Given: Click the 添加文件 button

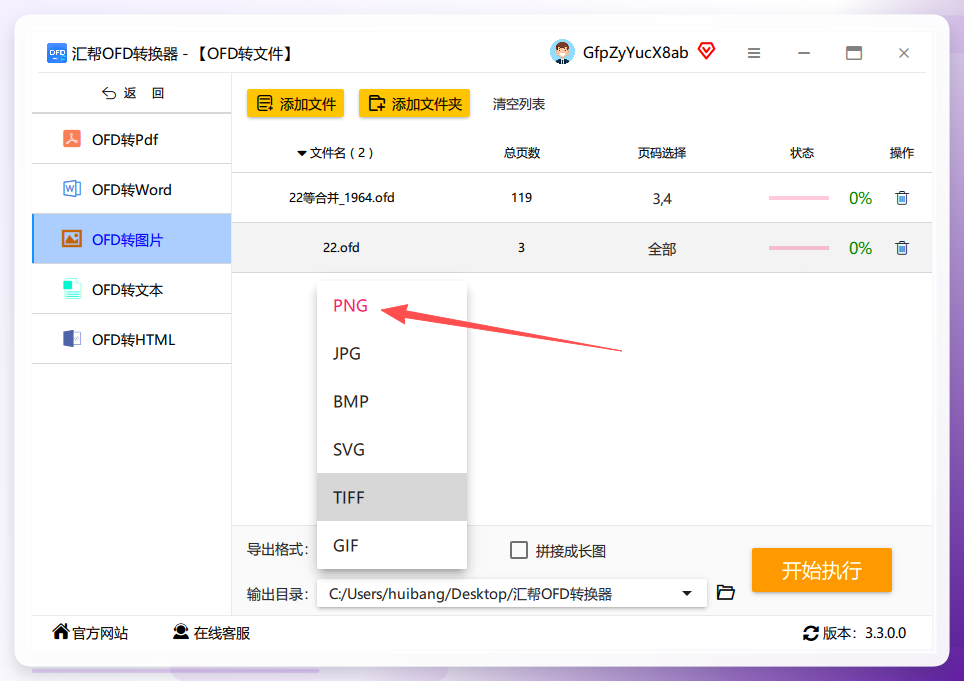Looking at the screenshot, I should point(295,104).
